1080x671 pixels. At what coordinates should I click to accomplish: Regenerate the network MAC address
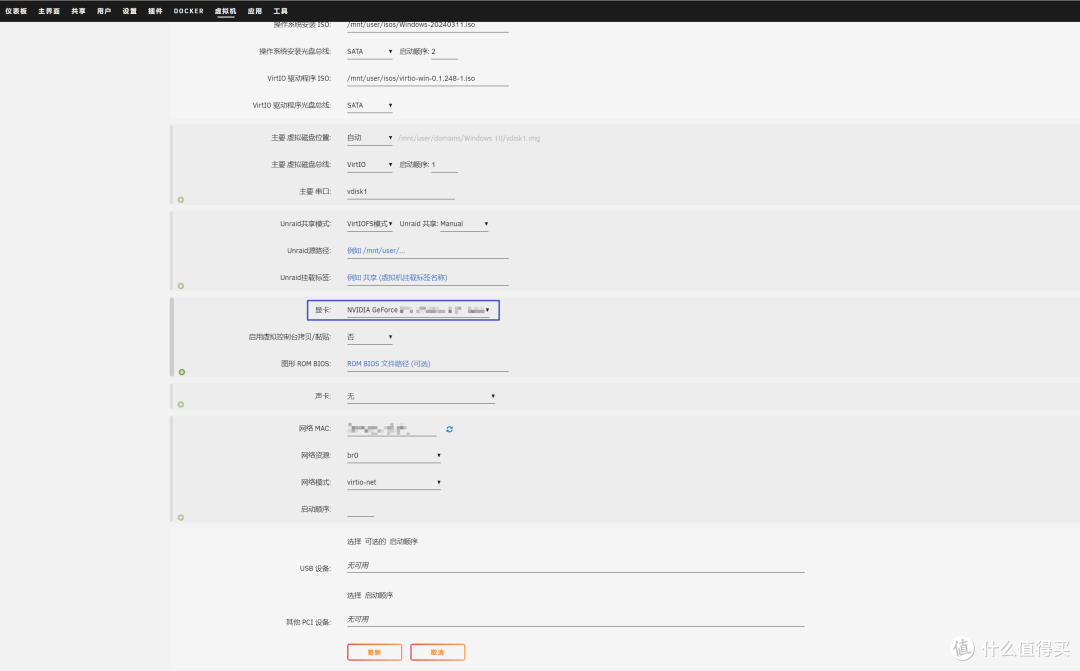click(450, 429)
